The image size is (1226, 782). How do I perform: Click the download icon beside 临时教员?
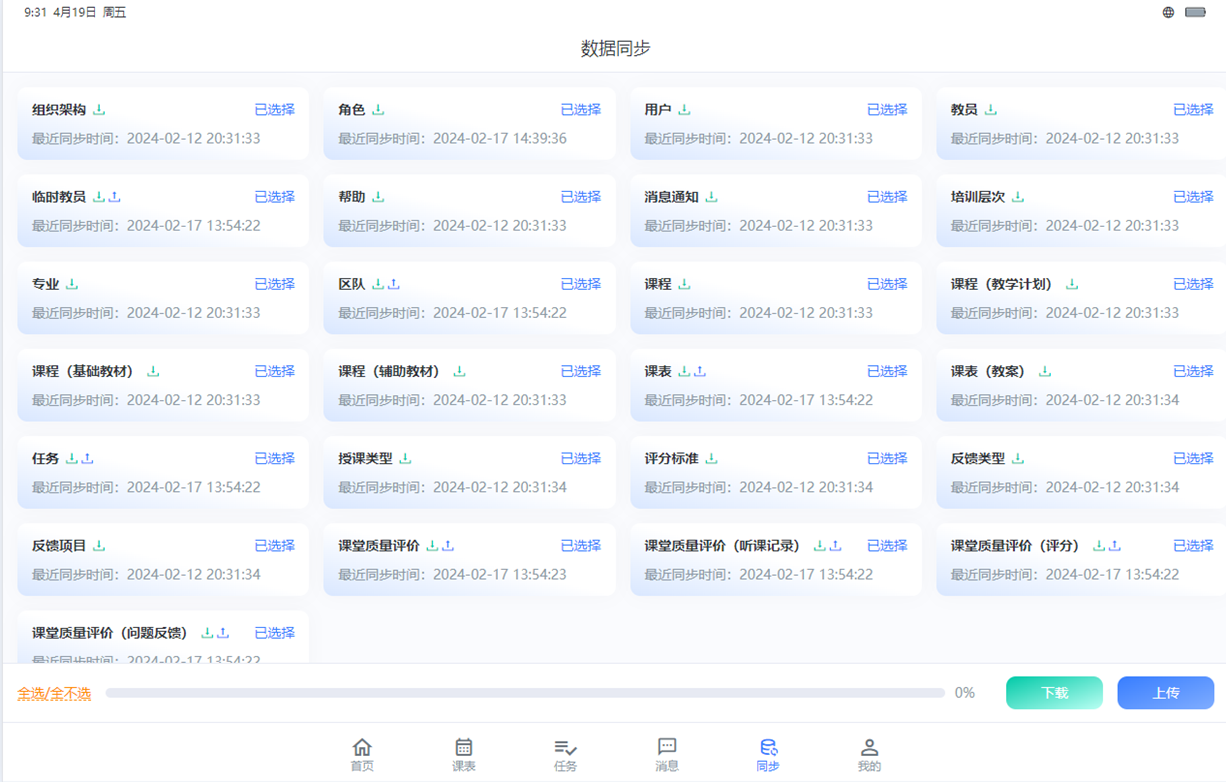pyautogui.click(x=99, y=197)
